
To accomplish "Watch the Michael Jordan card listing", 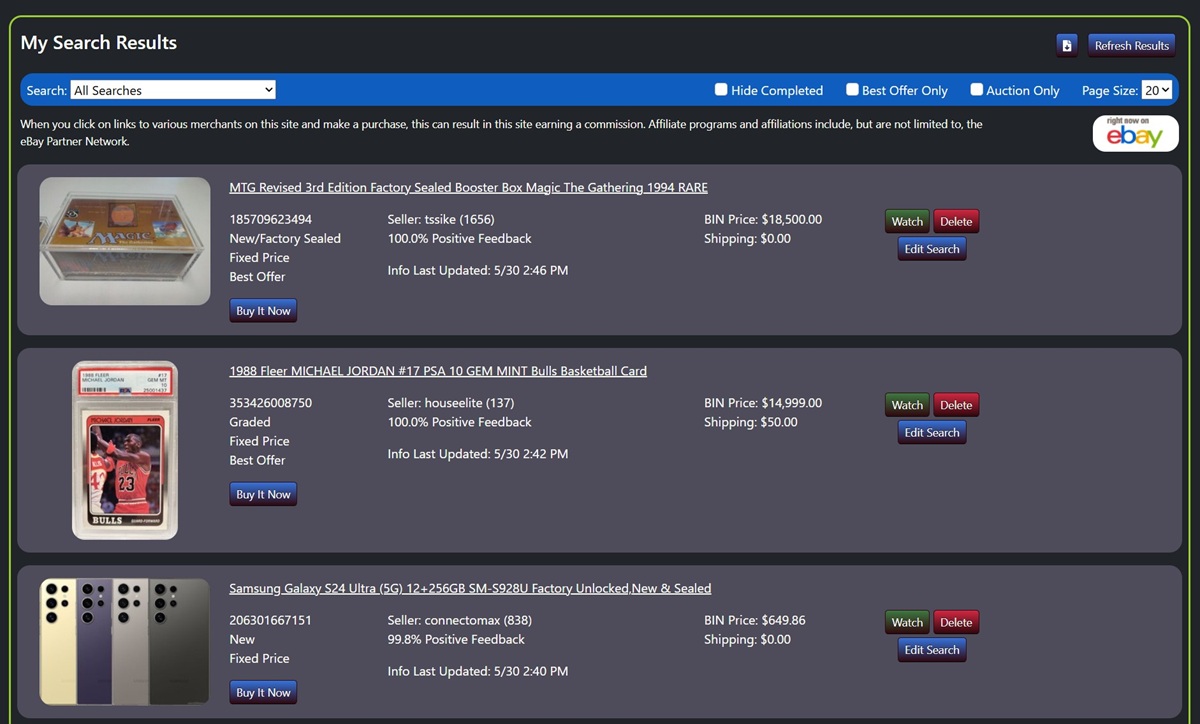I will 907,405.
